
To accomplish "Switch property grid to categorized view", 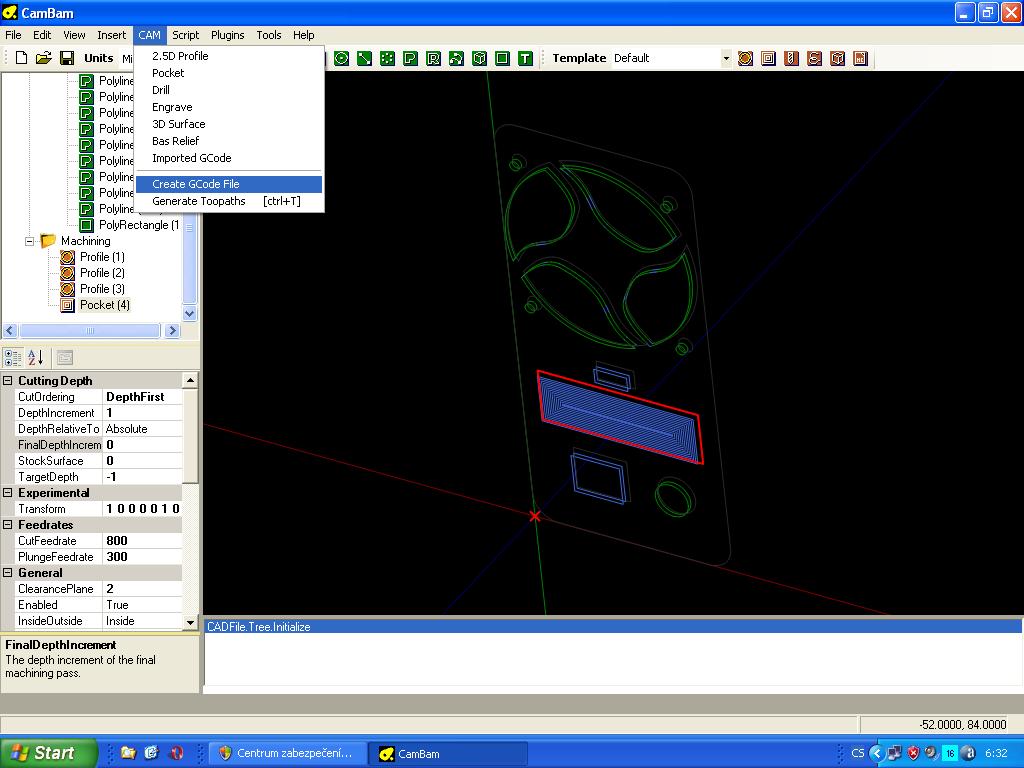I will [x=13, y=357].
